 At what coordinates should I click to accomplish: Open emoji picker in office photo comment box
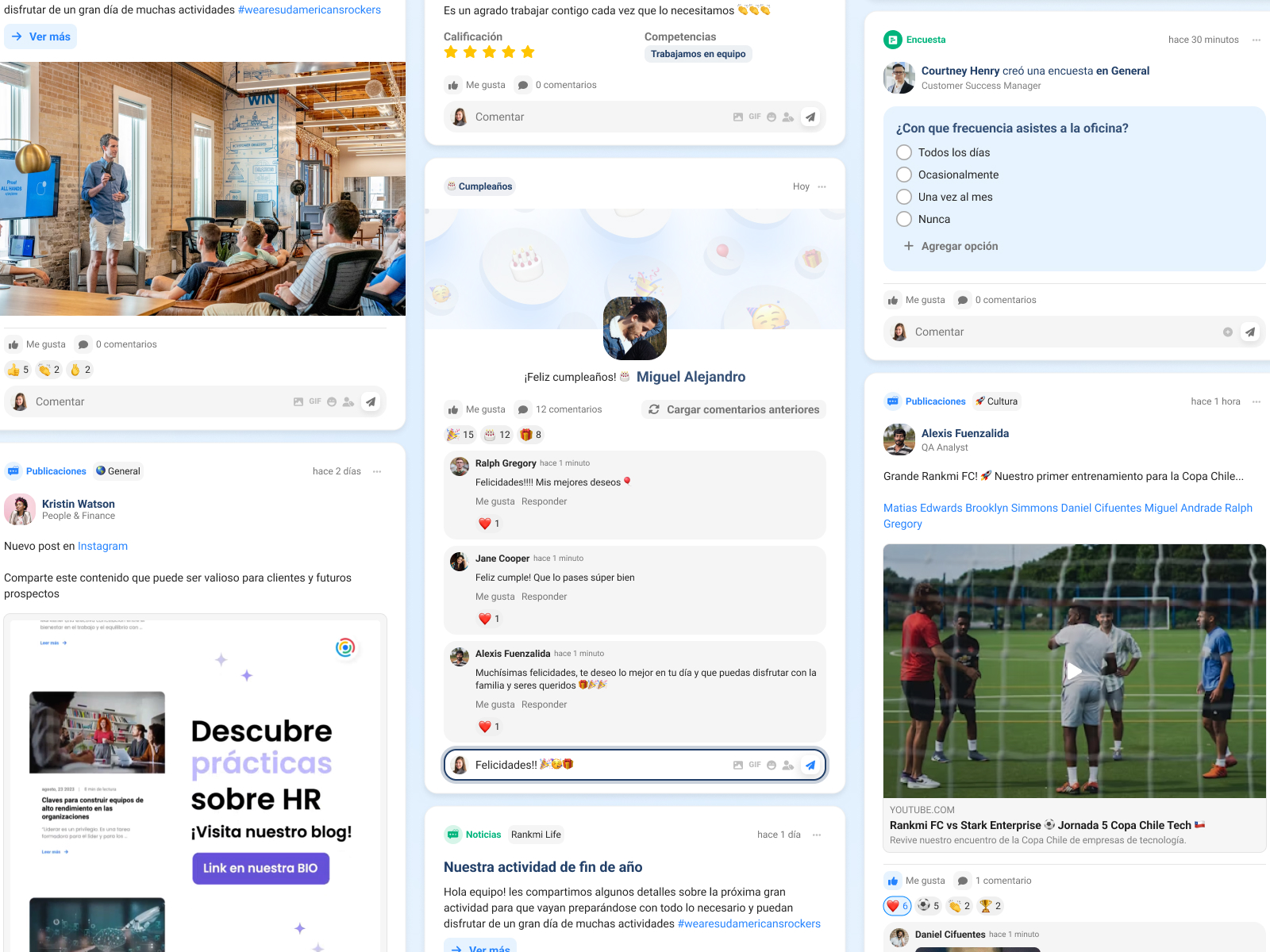point(332,401)
